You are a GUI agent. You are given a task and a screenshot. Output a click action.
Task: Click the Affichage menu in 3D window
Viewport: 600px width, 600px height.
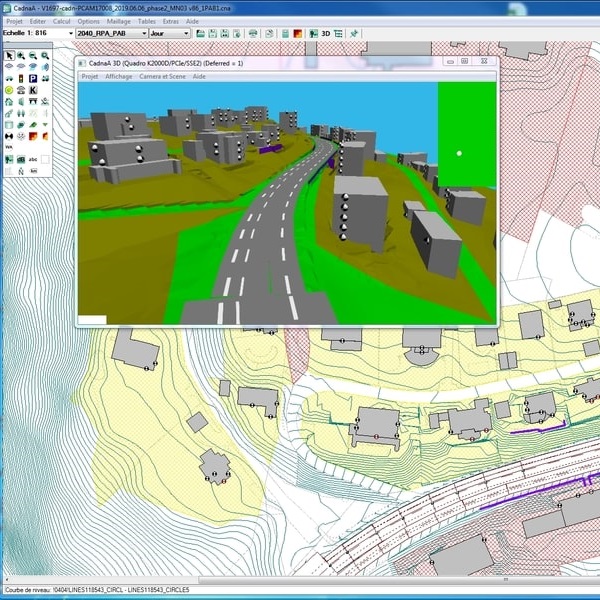click(x=118, y=76)
